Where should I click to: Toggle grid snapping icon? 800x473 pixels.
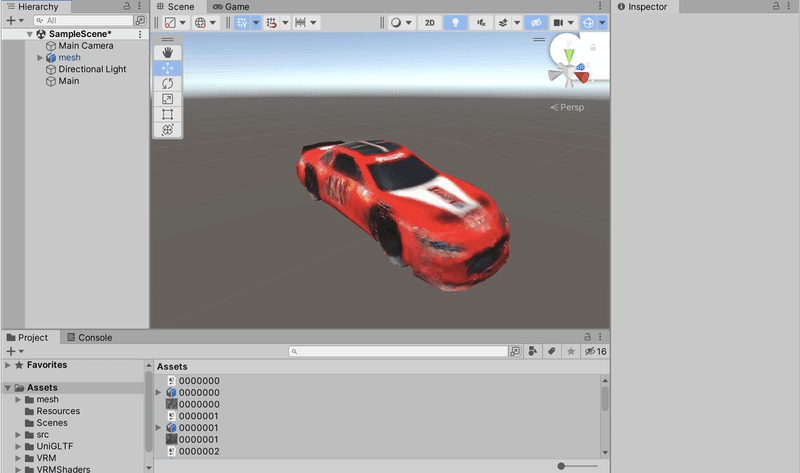click(271, 22)
